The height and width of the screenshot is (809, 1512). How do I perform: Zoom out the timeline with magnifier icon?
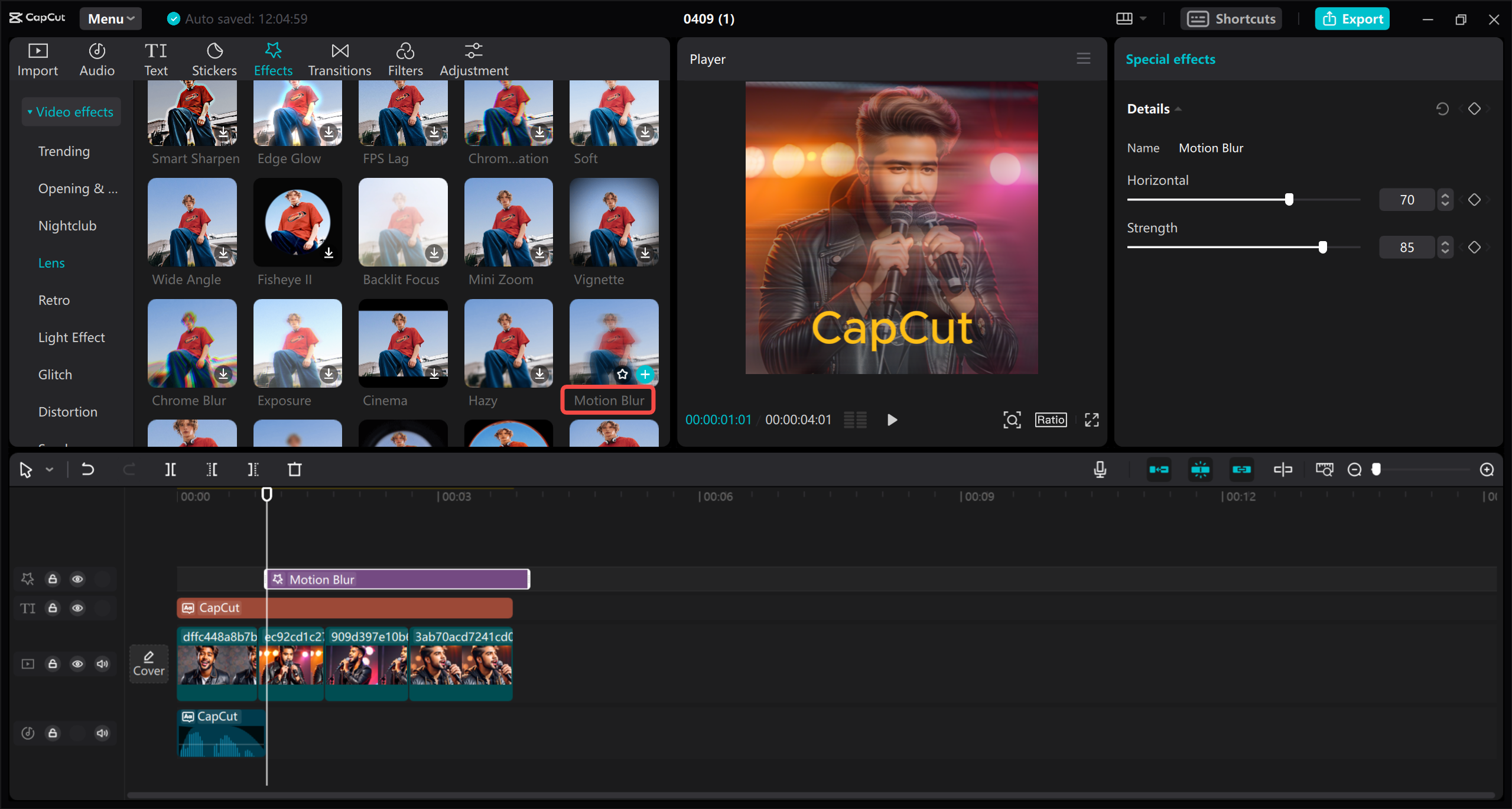pos(1354,469)
